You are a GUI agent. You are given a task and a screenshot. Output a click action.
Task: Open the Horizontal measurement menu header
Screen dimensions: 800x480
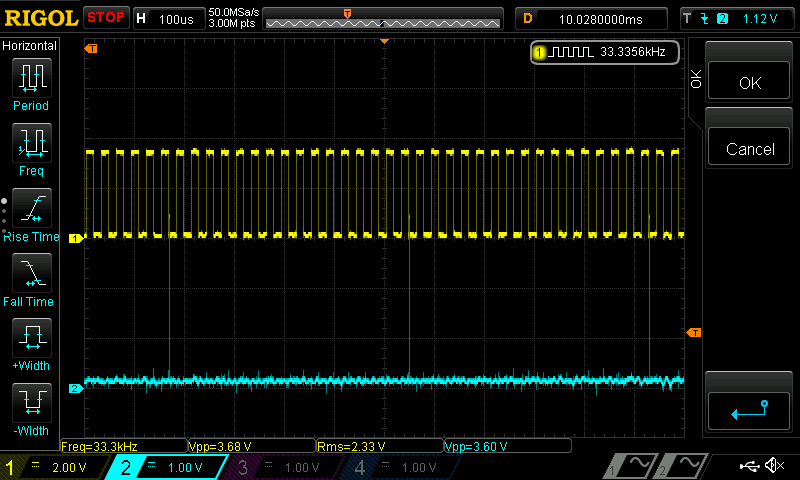click(x=30, y=46)
